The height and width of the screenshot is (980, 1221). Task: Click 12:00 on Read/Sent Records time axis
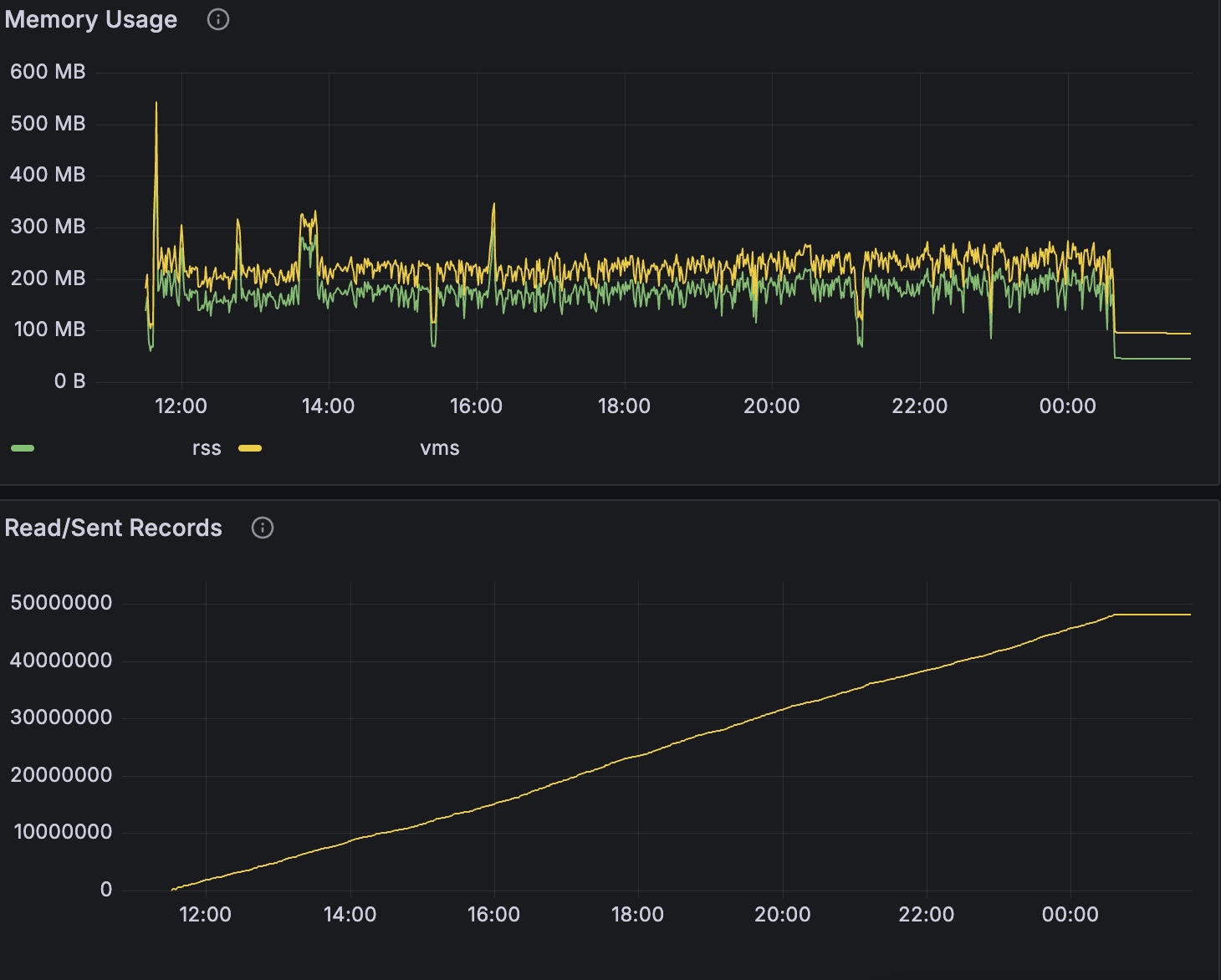pyautogui.click(x=205, y=915)
